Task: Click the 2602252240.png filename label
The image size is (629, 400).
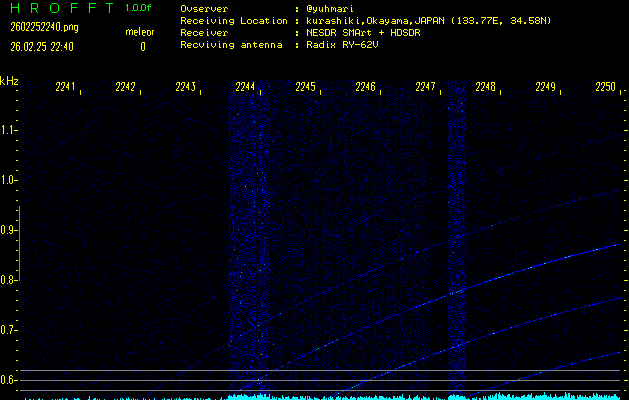Action: 37,28
